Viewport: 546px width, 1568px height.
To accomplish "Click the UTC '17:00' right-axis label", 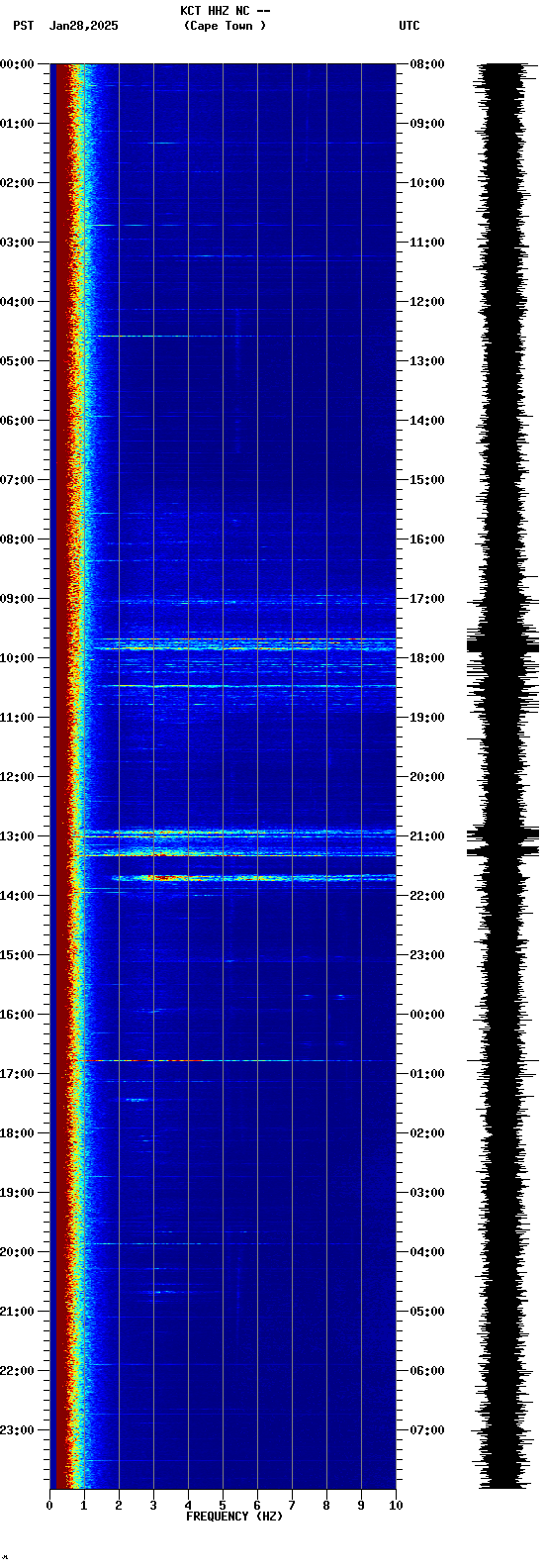I will tap(427, 599).
